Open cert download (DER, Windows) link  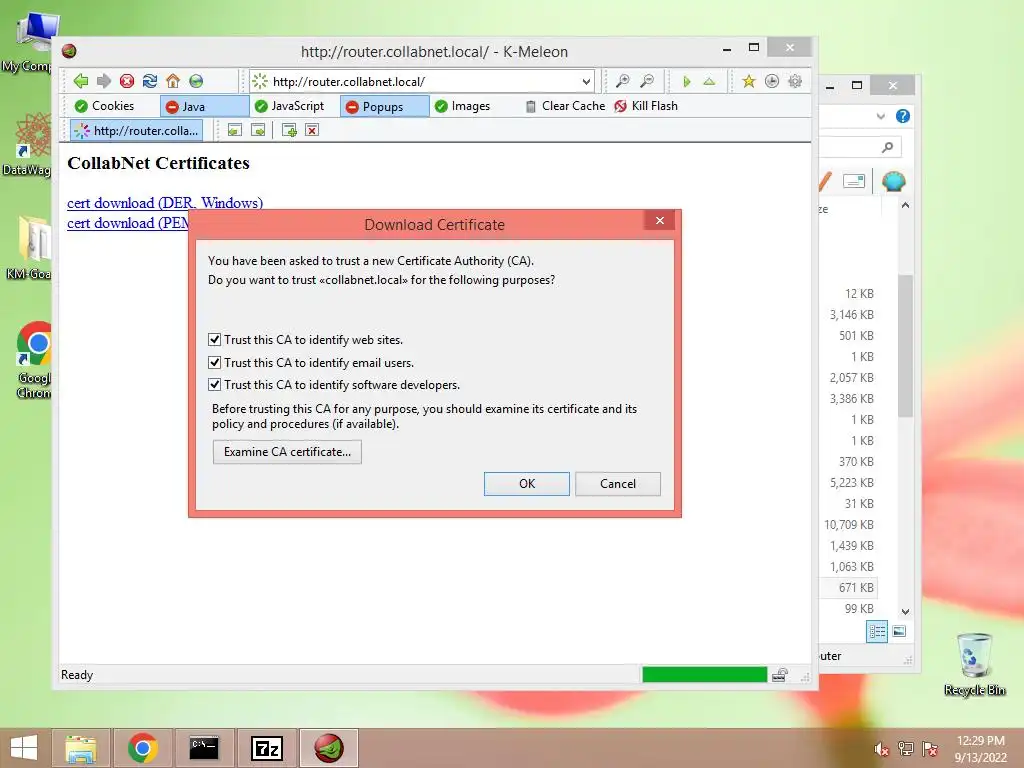(165, 203)
